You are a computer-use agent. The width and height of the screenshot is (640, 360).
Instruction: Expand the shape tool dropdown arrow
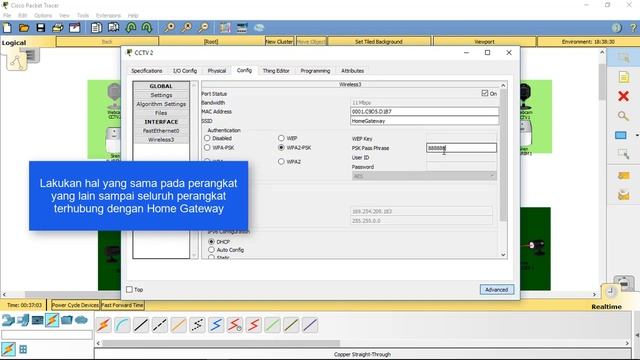(636, 135)
